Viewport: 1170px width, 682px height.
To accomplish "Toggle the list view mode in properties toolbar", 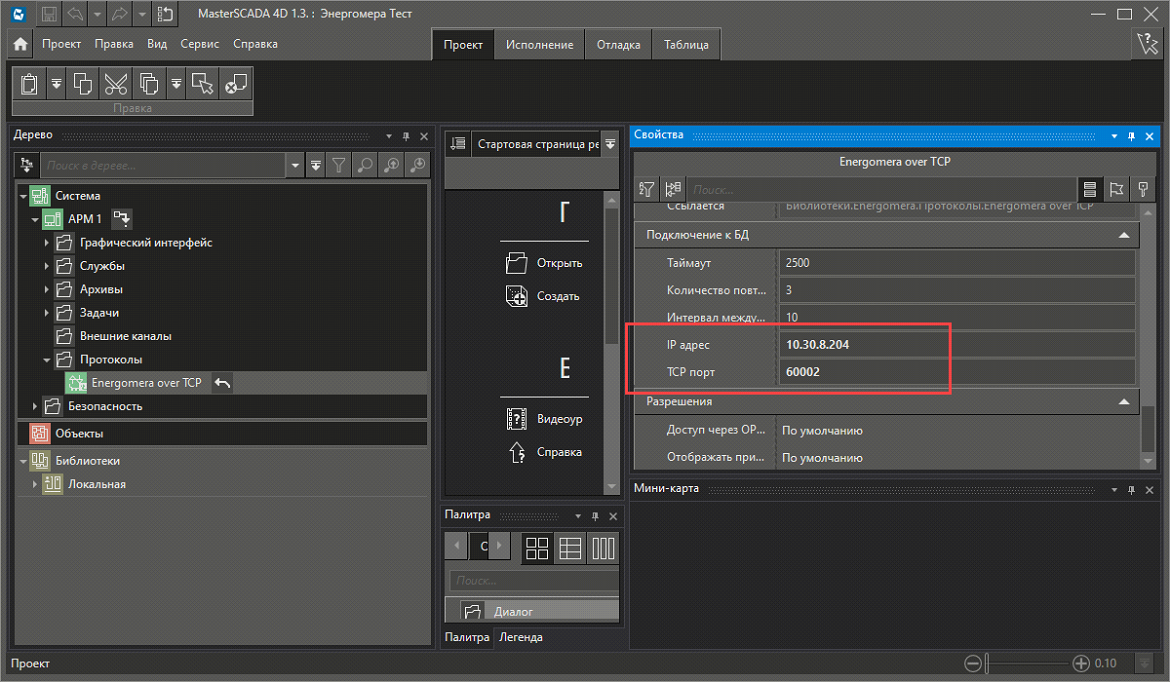I will pos(1090,189).
